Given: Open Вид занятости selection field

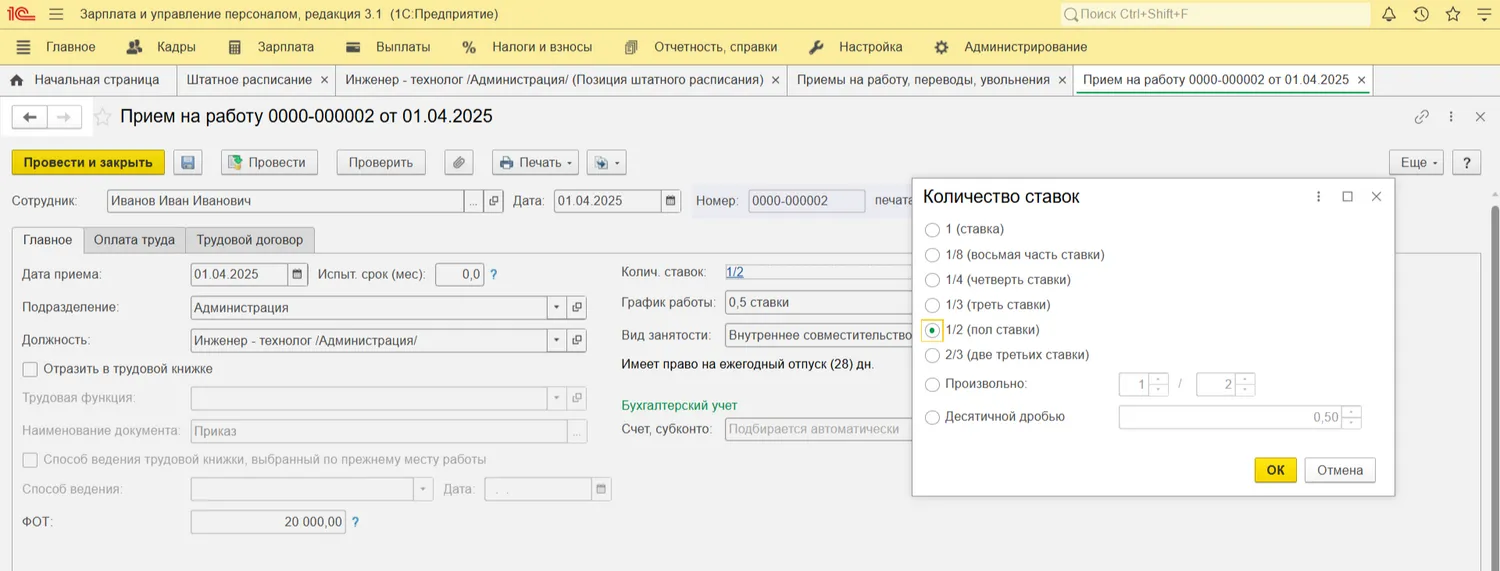Looking at the screenshot, I should tap(817, 335).
